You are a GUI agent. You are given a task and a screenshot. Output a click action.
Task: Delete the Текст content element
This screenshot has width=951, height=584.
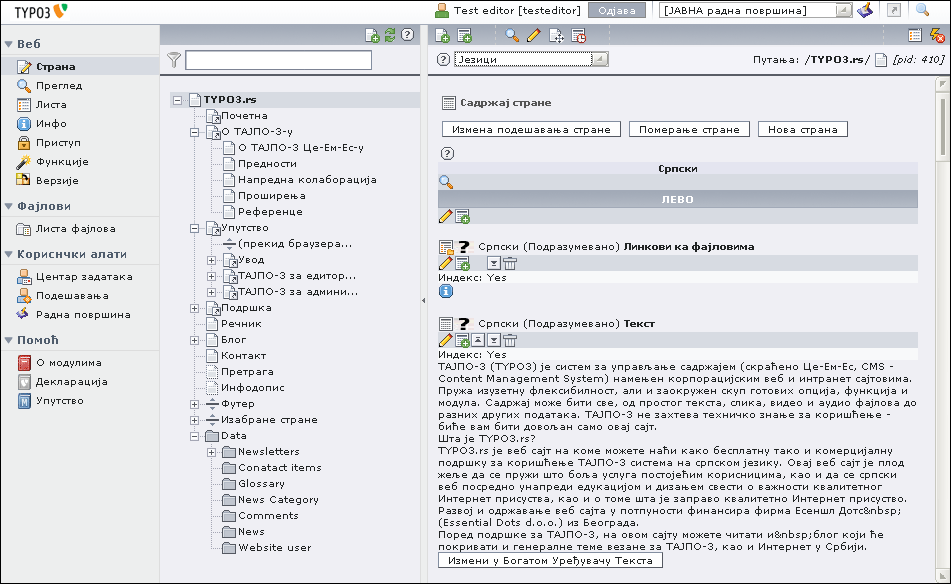point(510,340)
